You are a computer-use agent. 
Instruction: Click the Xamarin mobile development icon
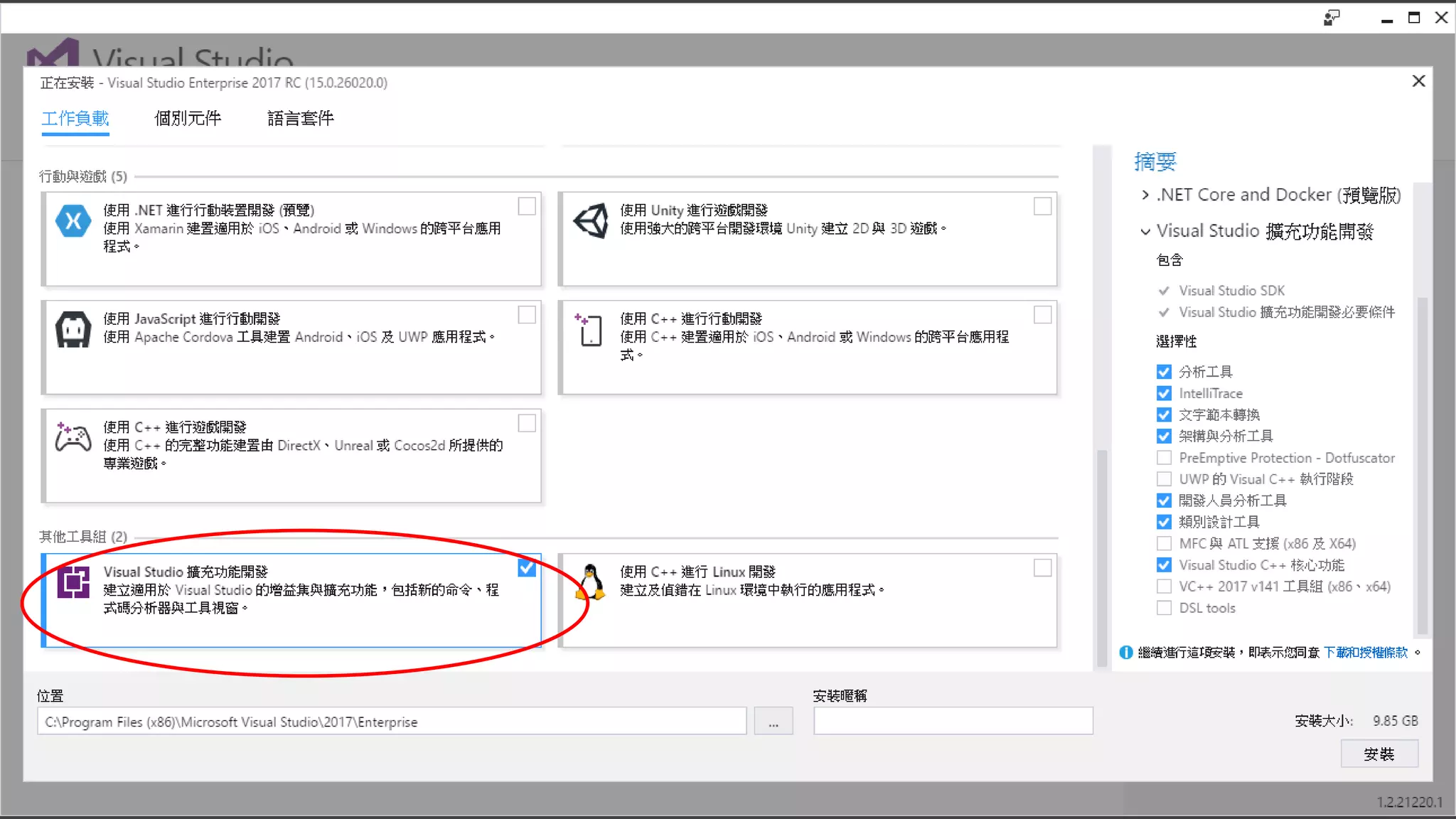pos(73,221)
